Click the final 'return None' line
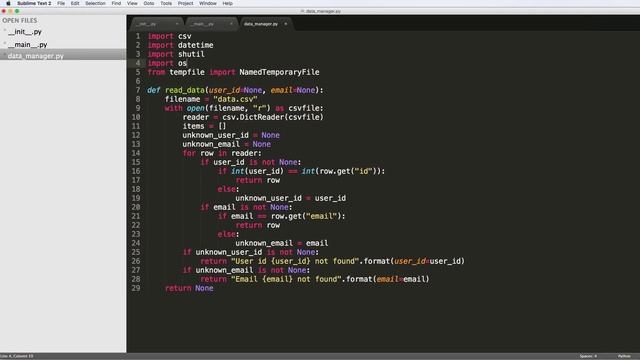 coord(189,288)
